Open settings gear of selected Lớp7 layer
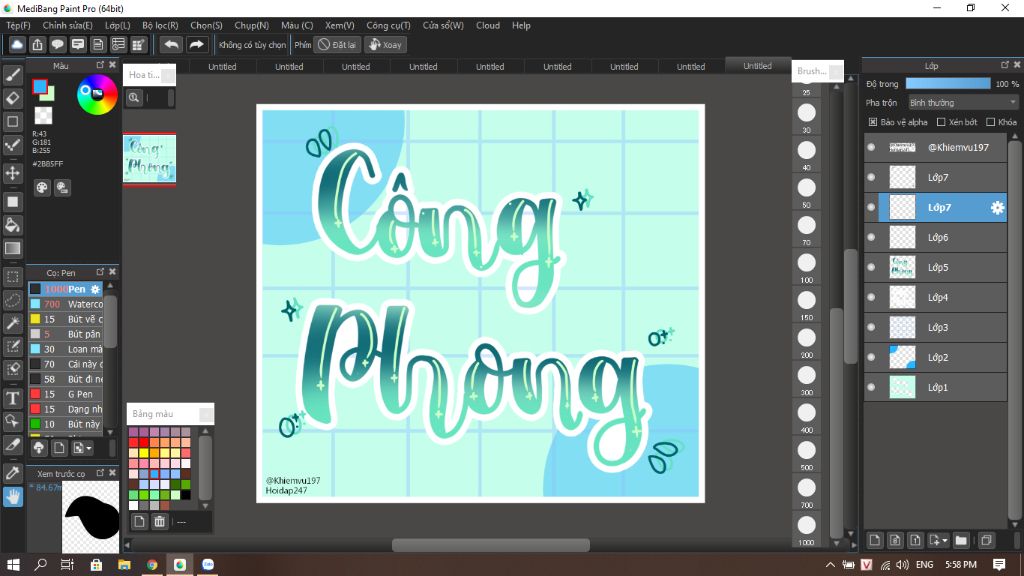 pos(997,208)
